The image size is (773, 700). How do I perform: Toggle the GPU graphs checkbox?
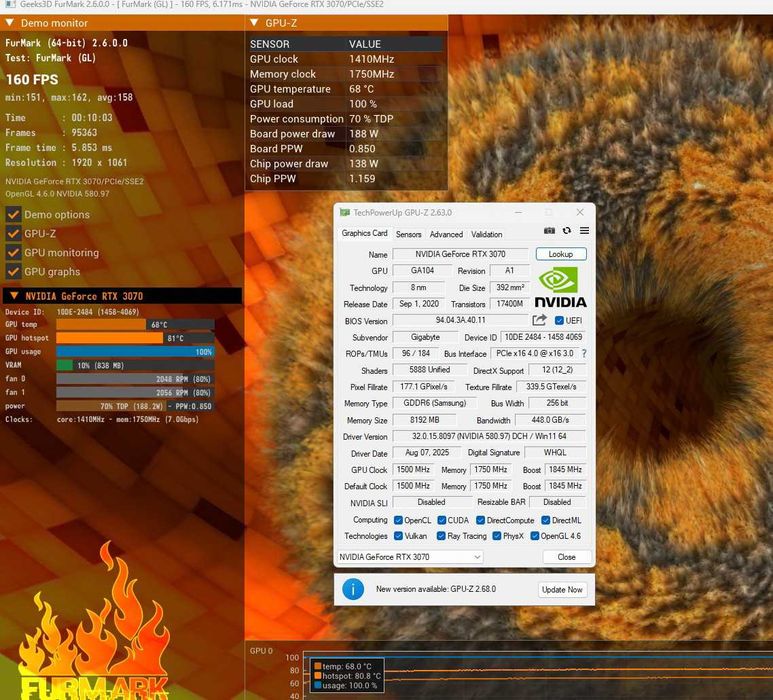(x=13, y=271)
